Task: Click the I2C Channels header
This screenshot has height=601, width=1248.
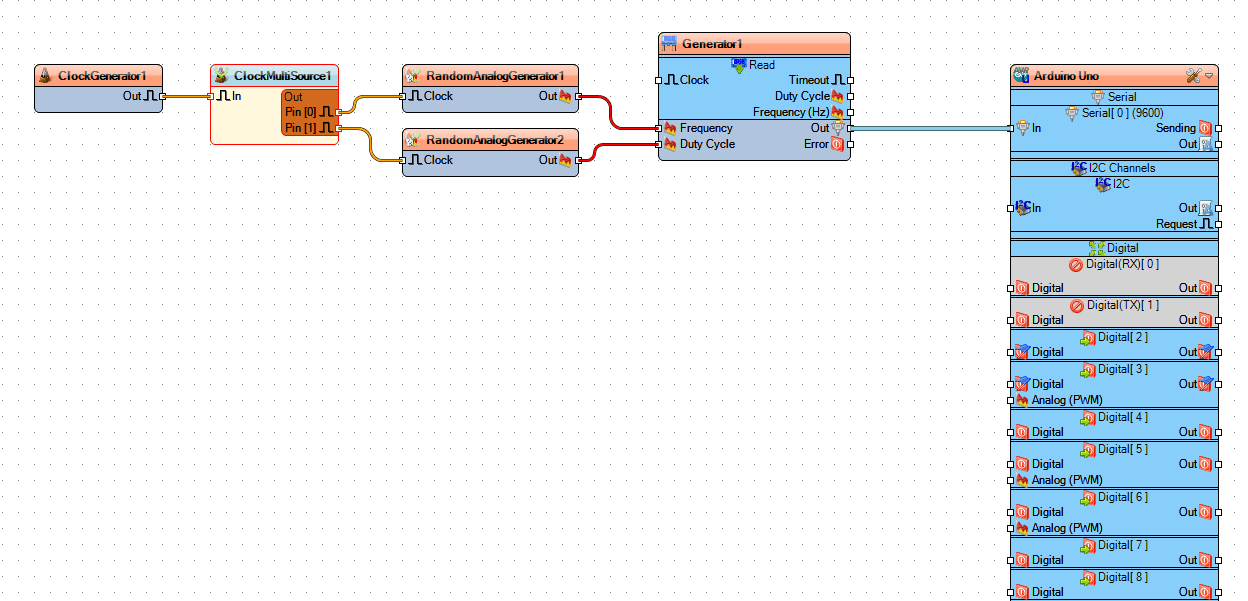Action: (x=1114, y=168)
